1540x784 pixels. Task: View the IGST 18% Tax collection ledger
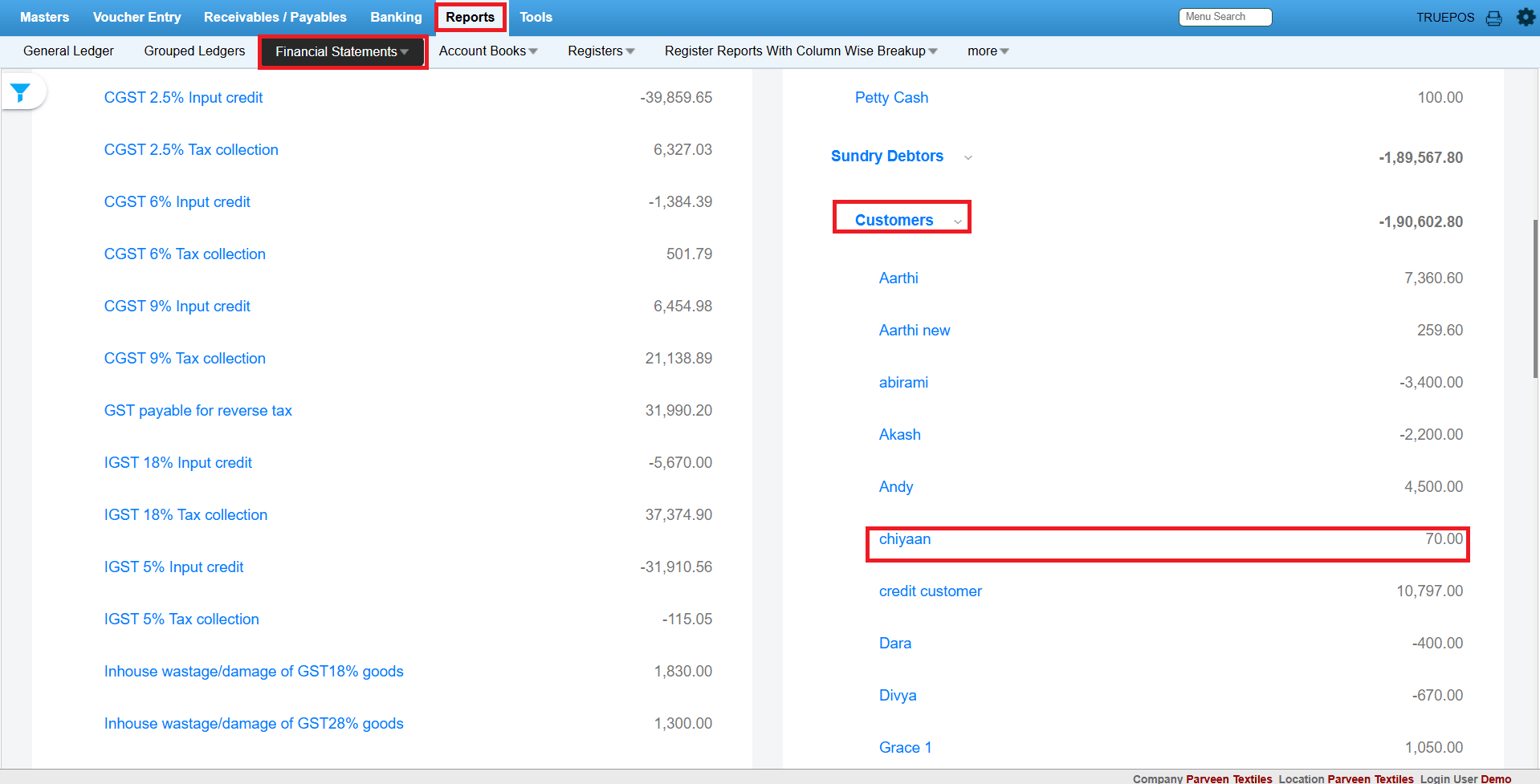(x=186, y=515)
